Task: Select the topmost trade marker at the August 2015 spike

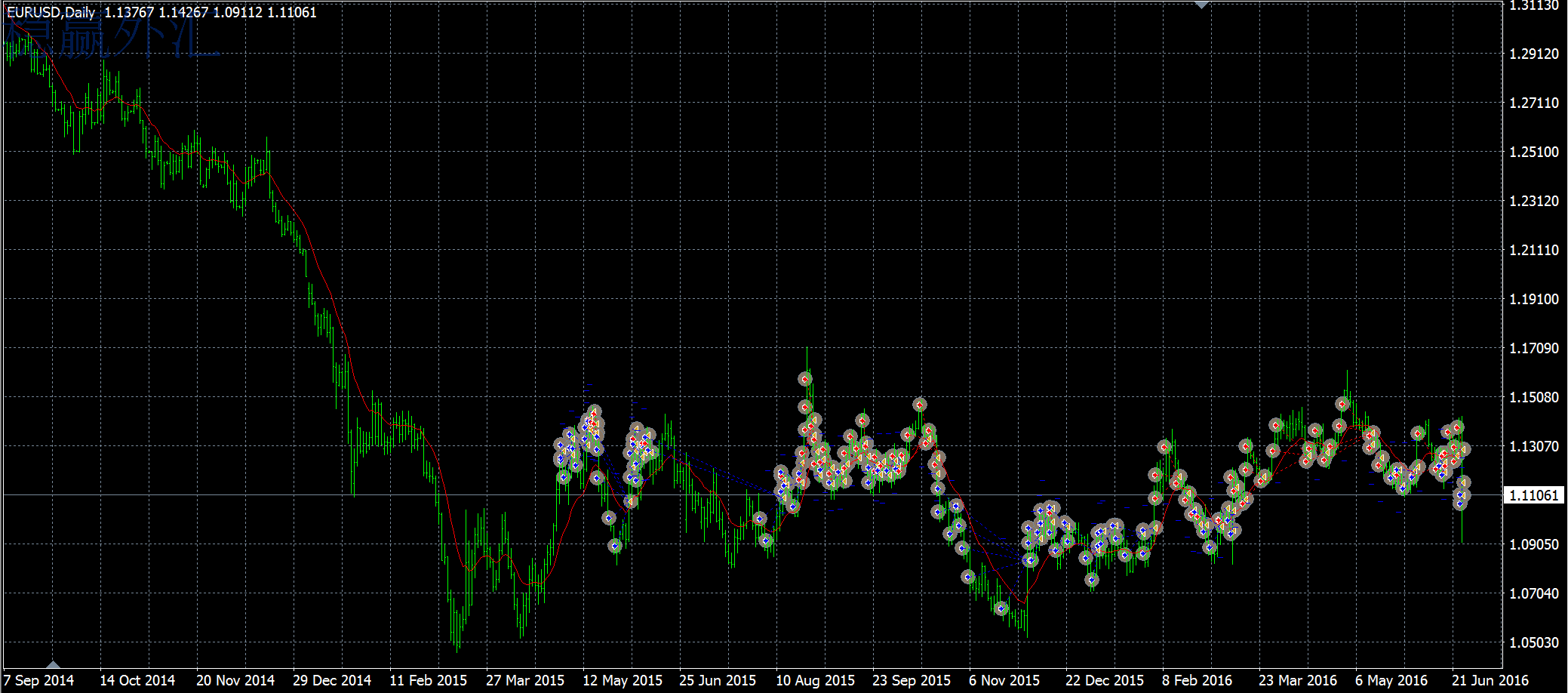Action: pos(806,379)
